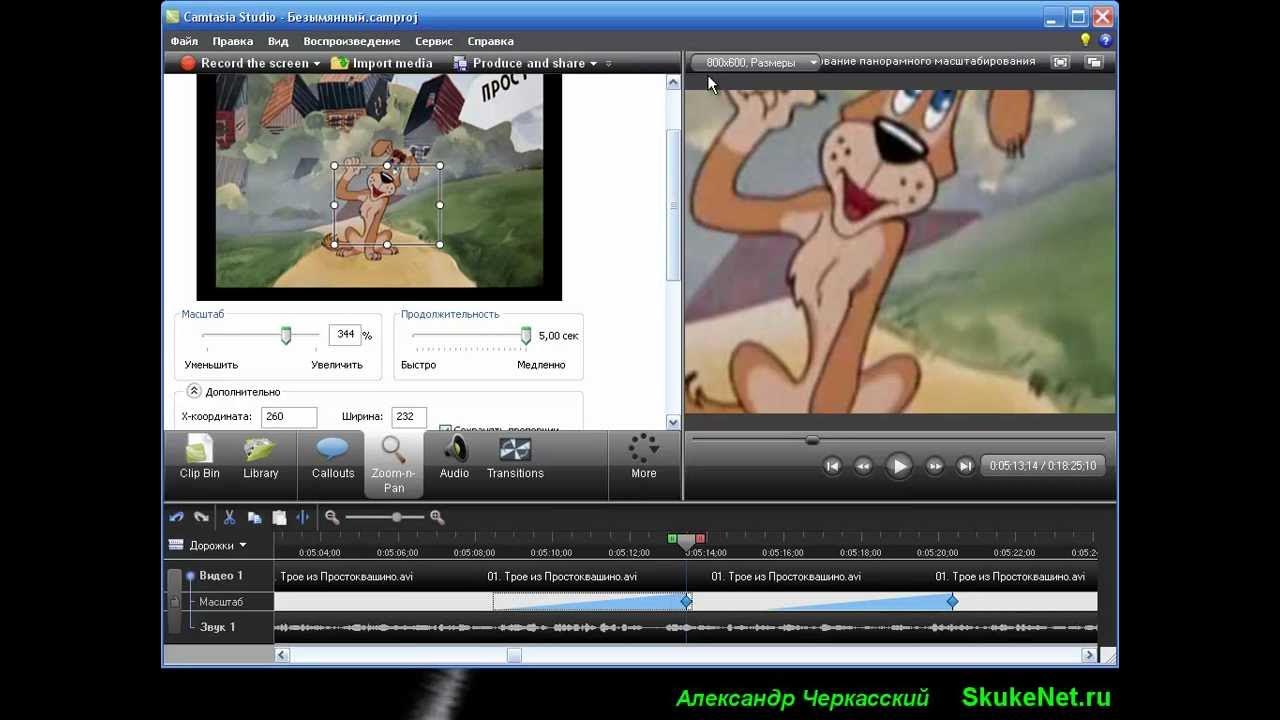
Task: Select the Звук 1 audio track label
Action: (x=217, y=627)
